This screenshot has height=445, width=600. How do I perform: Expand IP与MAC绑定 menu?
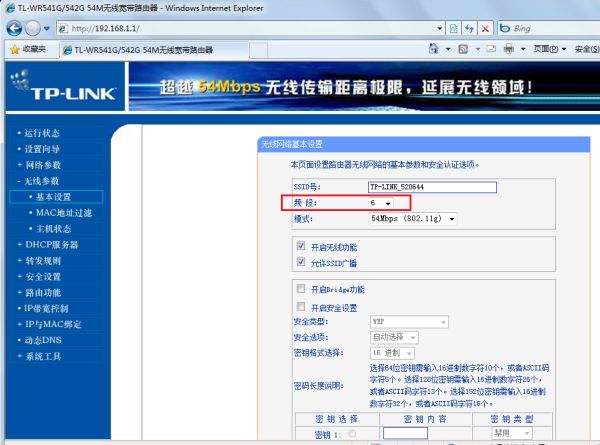coord(53,324)
